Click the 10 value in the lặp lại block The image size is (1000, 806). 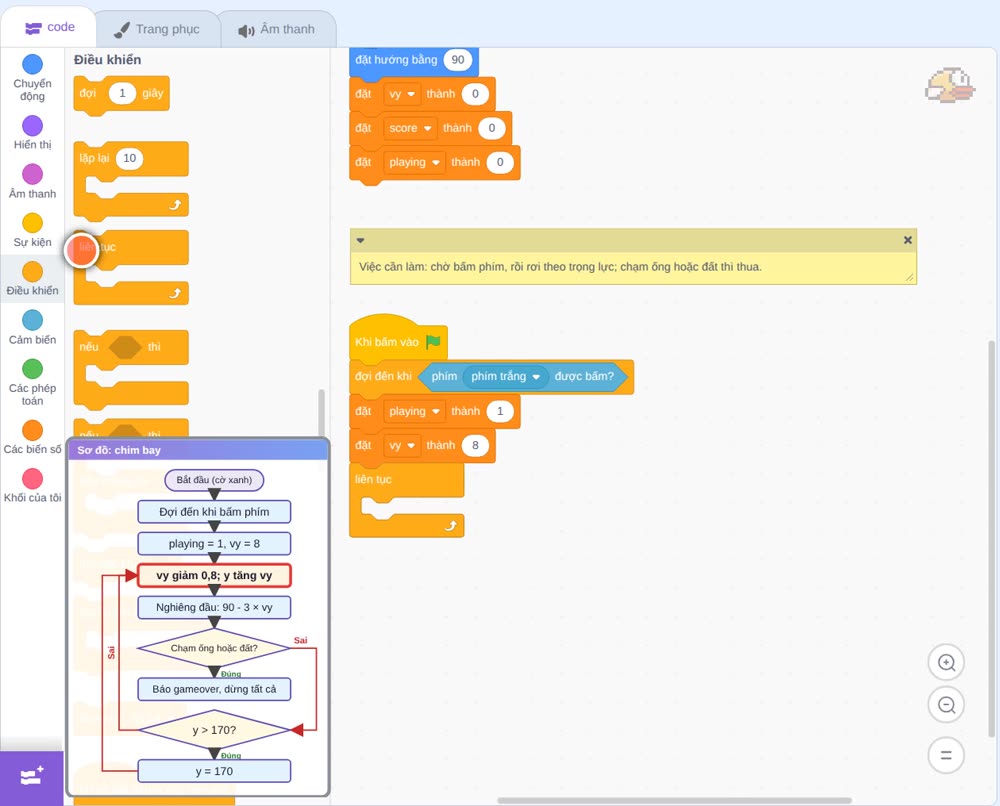(x=129, y=158)
